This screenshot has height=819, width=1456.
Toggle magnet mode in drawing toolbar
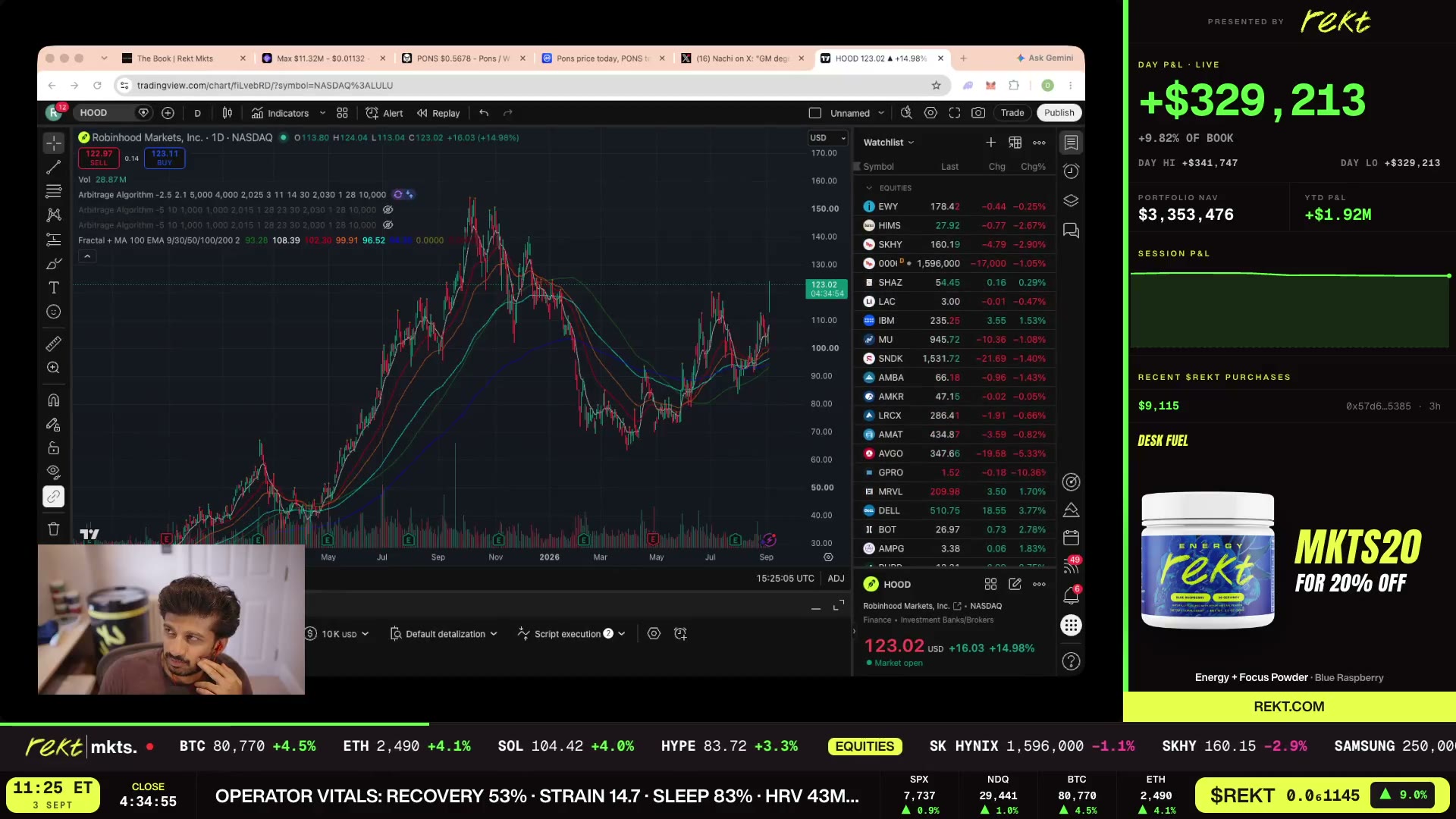(x=53, y=400)
